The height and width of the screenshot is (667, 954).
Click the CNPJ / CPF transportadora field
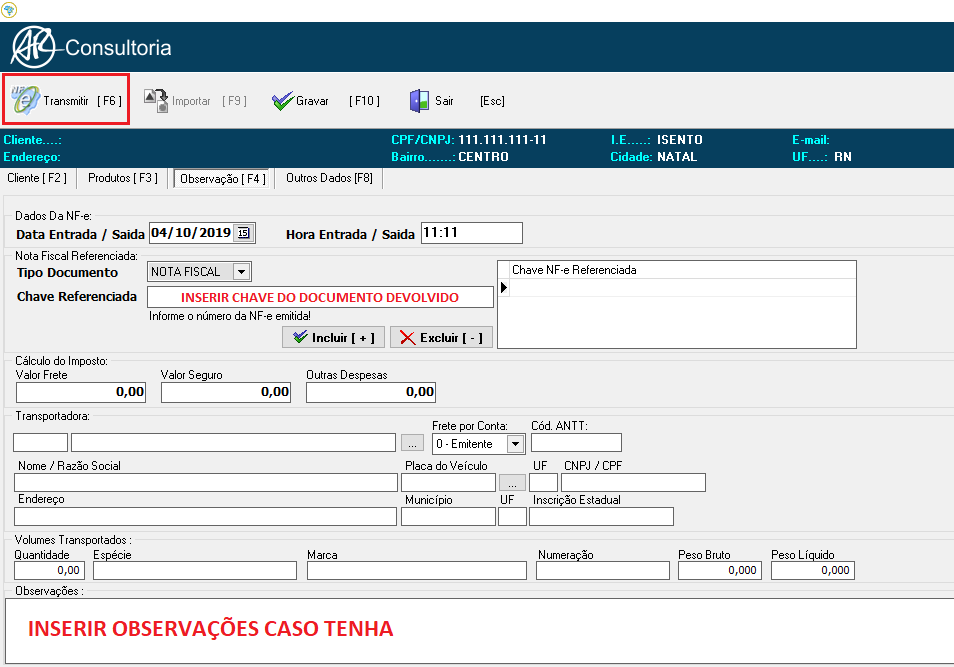[x=633, y=483]
